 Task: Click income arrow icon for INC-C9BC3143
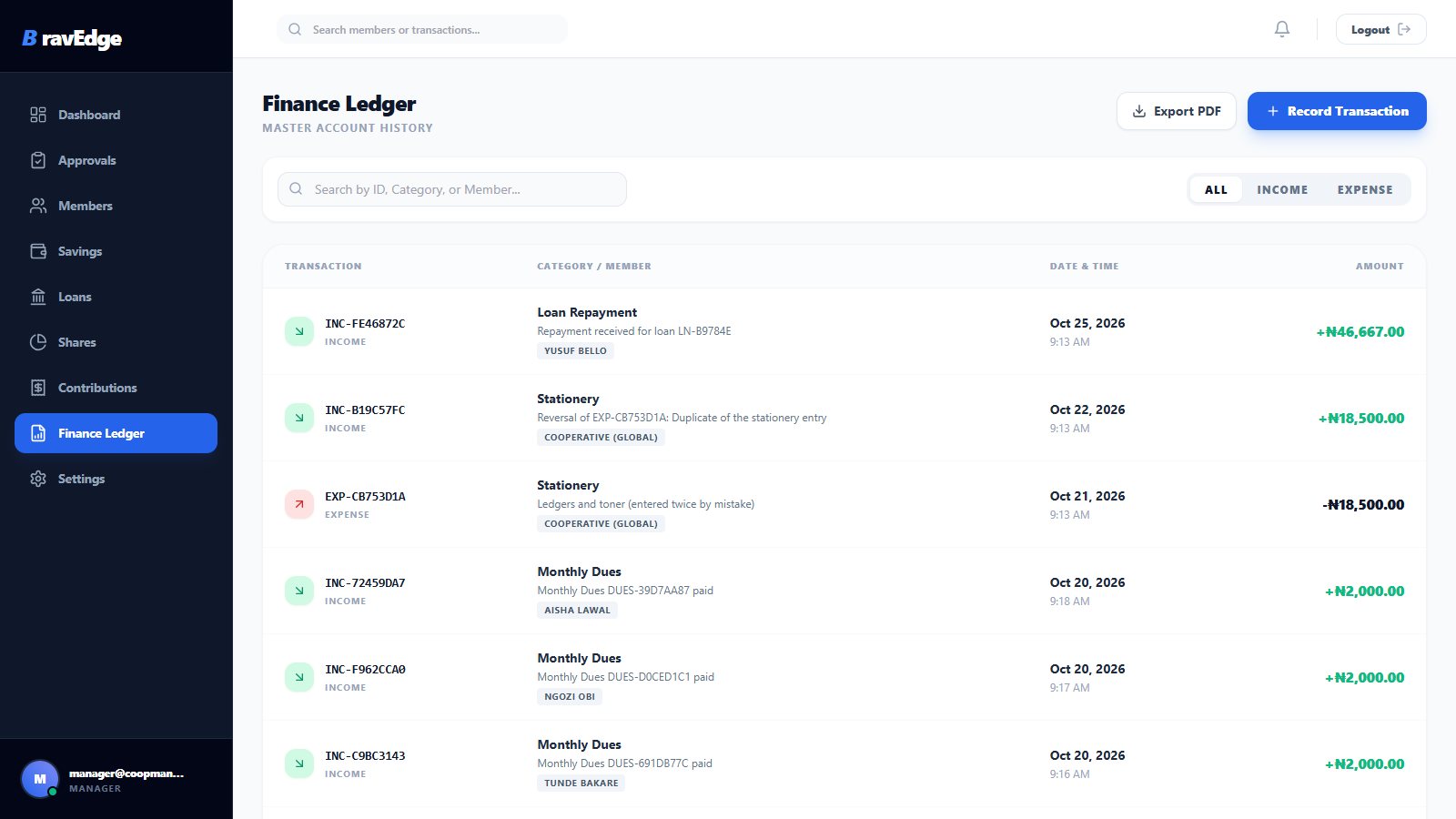(299, 763)
